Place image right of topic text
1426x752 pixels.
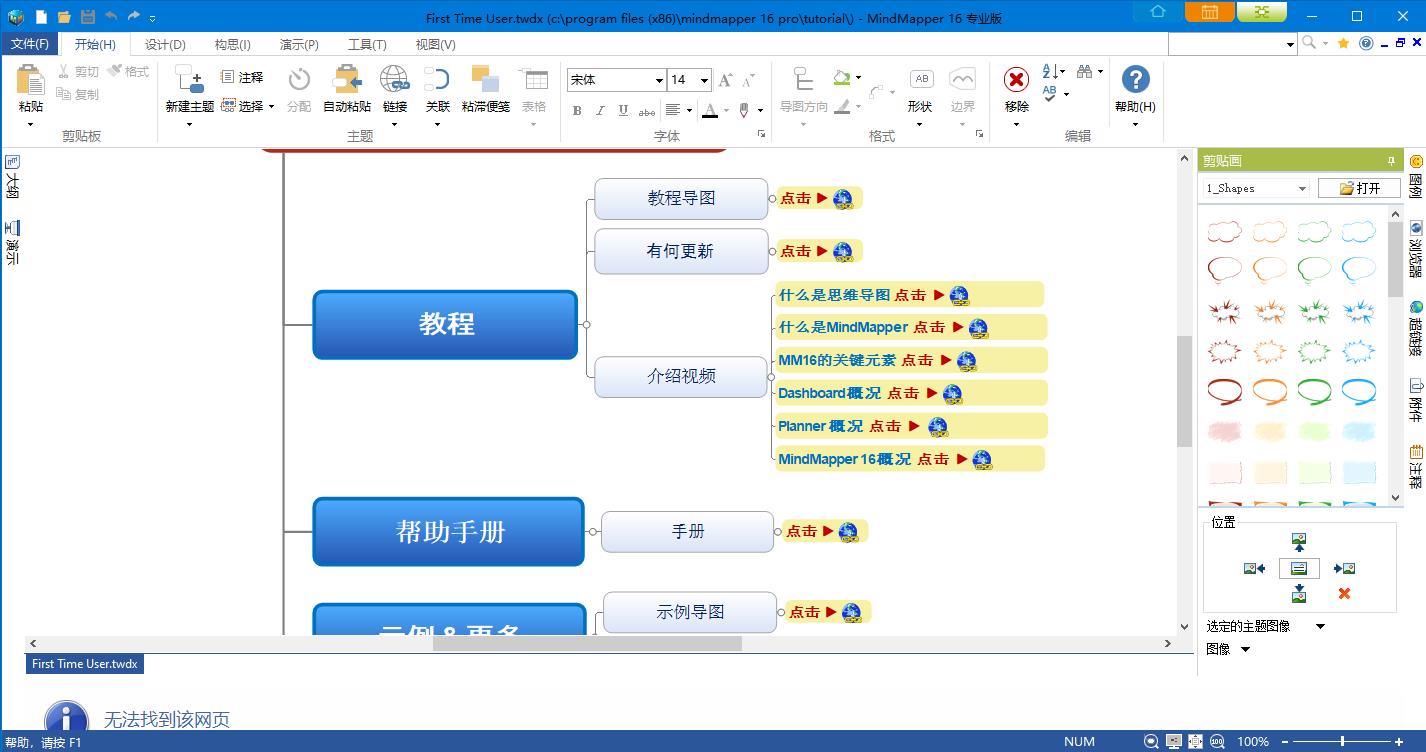click(x=1344, y=568)
